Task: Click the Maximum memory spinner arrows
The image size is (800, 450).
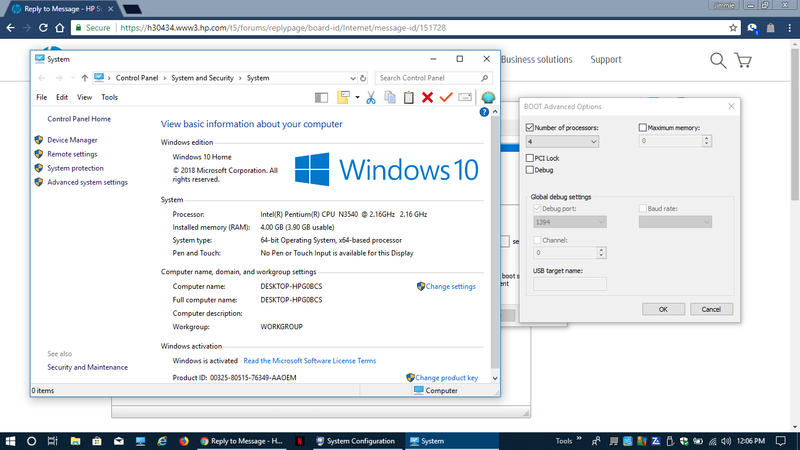Action: pos(707,141)
